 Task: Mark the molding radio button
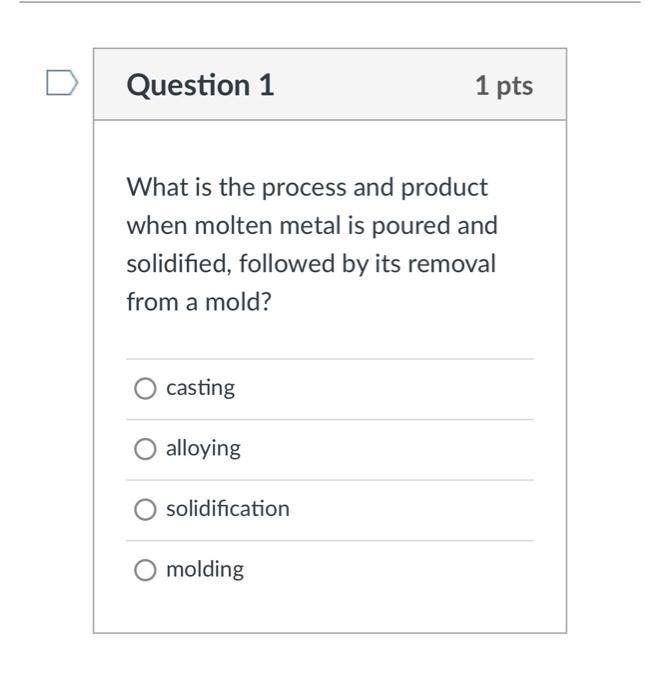pos(145,570)
